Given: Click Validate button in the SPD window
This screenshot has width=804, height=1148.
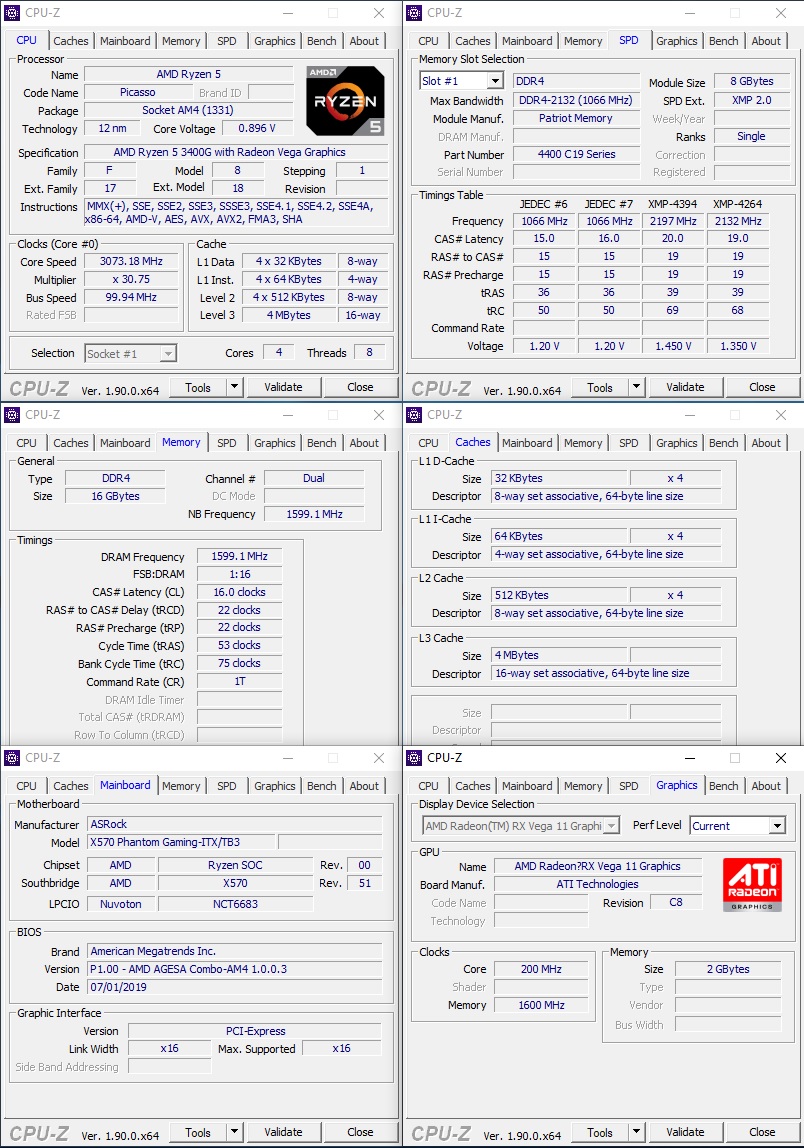Looking at the screenshot, I should click(x=685, y=387).
